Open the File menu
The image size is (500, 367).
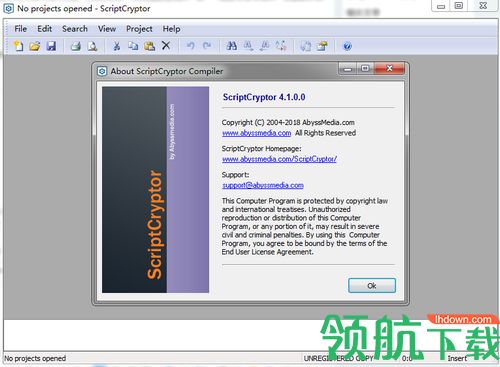[20, 29]
